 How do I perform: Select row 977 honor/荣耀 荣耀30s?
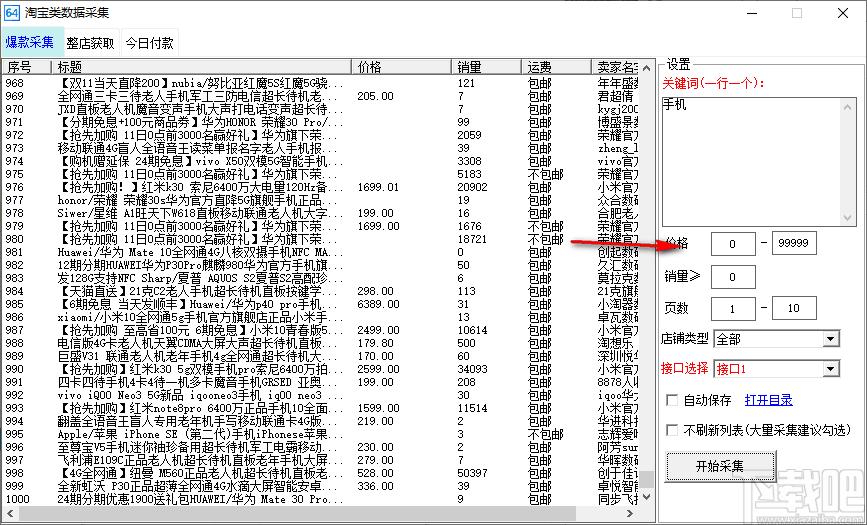click(321, 200)
